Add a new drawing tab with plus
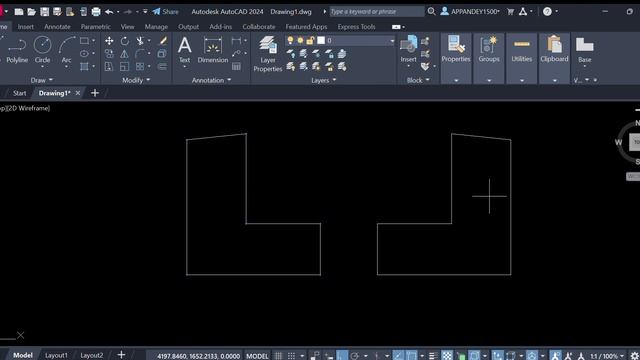The image size is (640, 360). click(95, 93)
